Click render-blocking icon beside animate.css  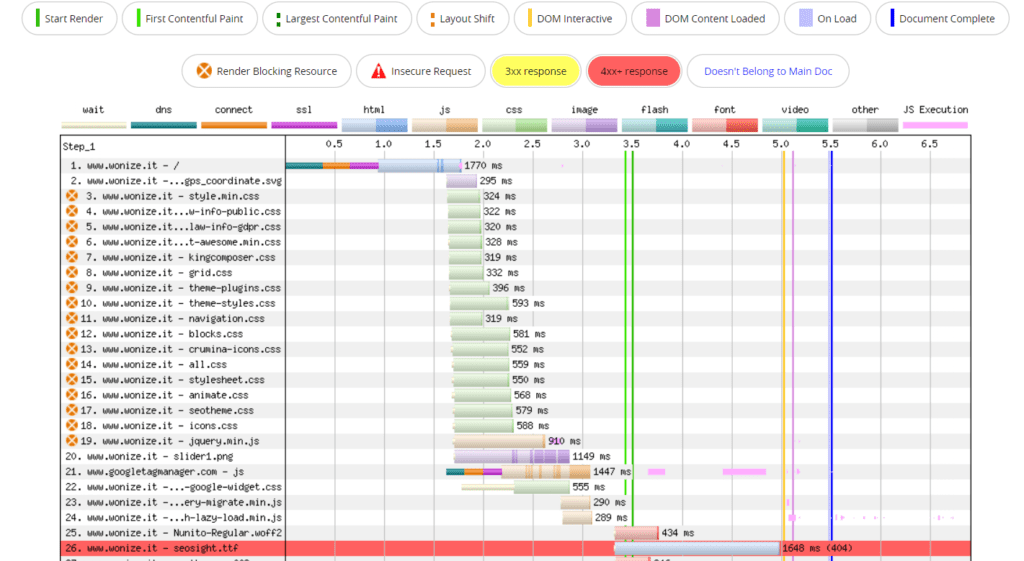(72, 394)
